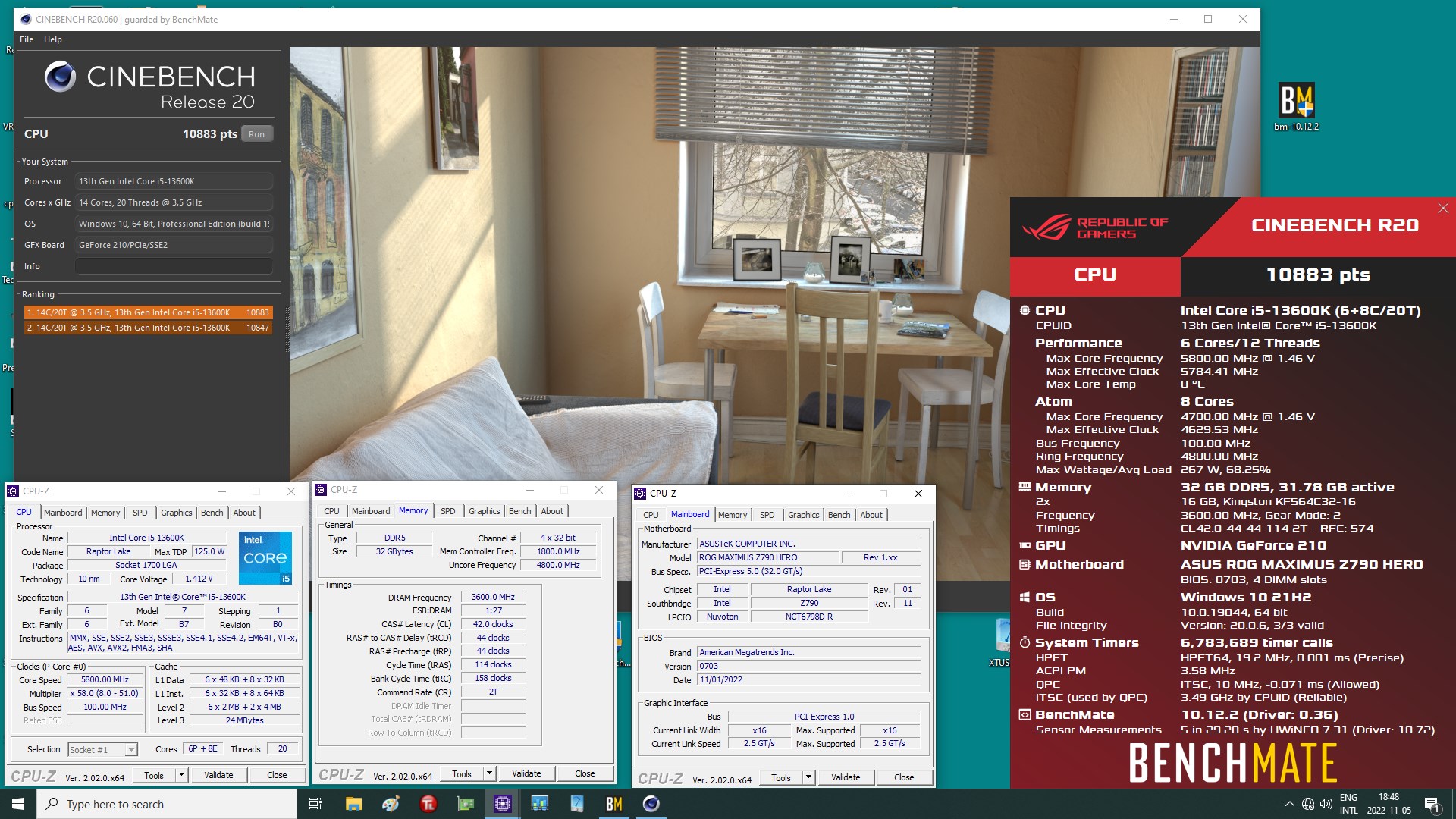
Task: Click the GPU card icon in BenchMate panel
Action: pos(1025,545)
